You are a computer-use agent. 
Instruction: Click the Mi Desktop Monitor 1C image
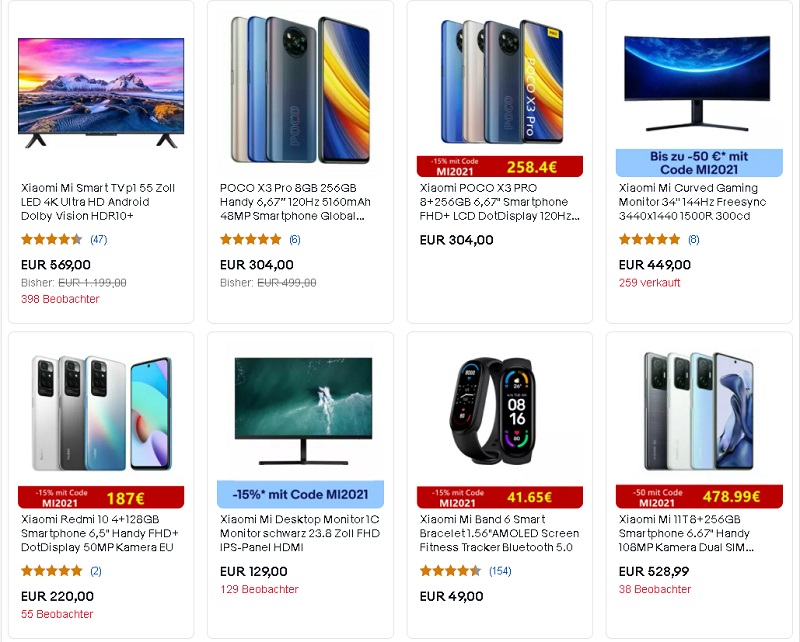pos(303,411)
